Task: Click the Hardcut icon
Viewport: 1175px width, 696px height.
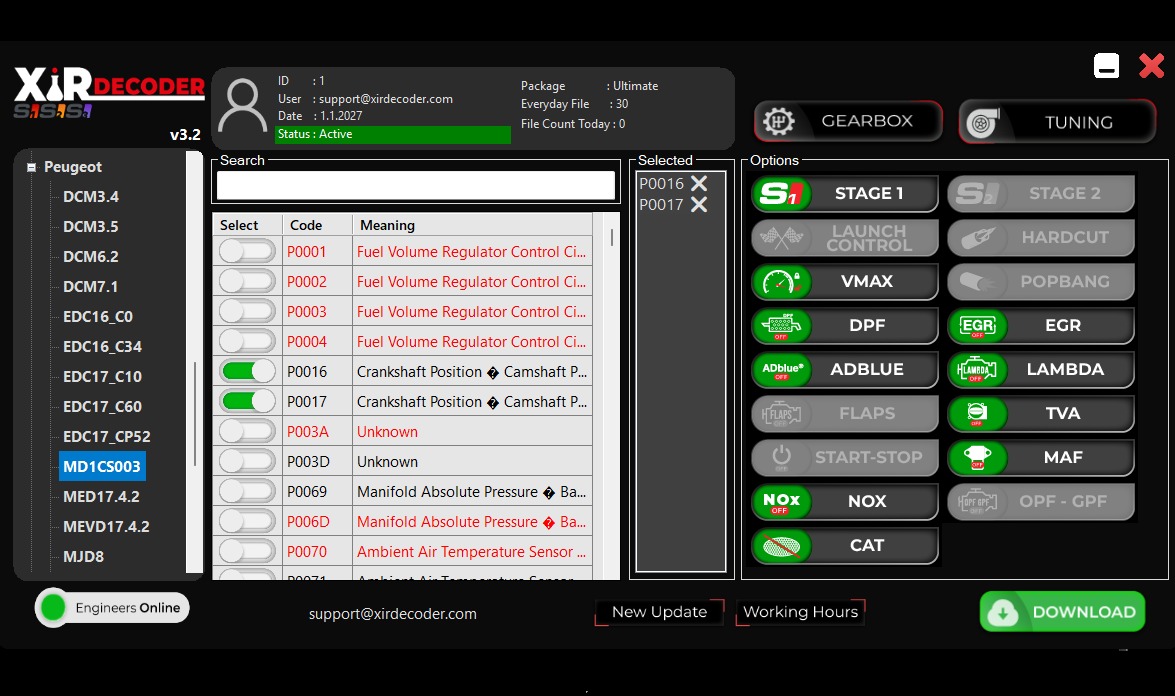Action: (x=977, y=238)
